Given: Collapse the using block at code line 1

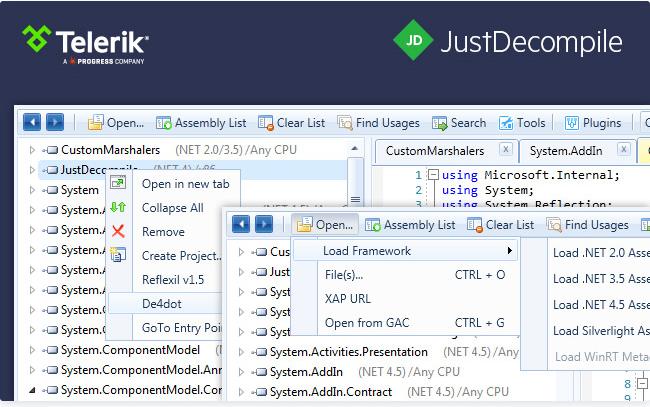Looking at the screenshot, I should (433, 174).
